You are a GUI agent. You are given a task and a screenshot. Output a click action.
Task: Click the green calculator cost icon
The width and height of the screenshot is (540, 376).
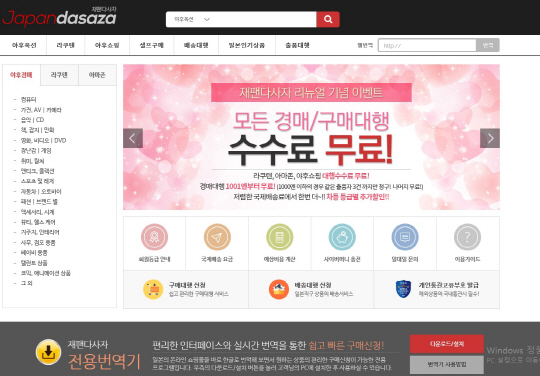point(280,237)
